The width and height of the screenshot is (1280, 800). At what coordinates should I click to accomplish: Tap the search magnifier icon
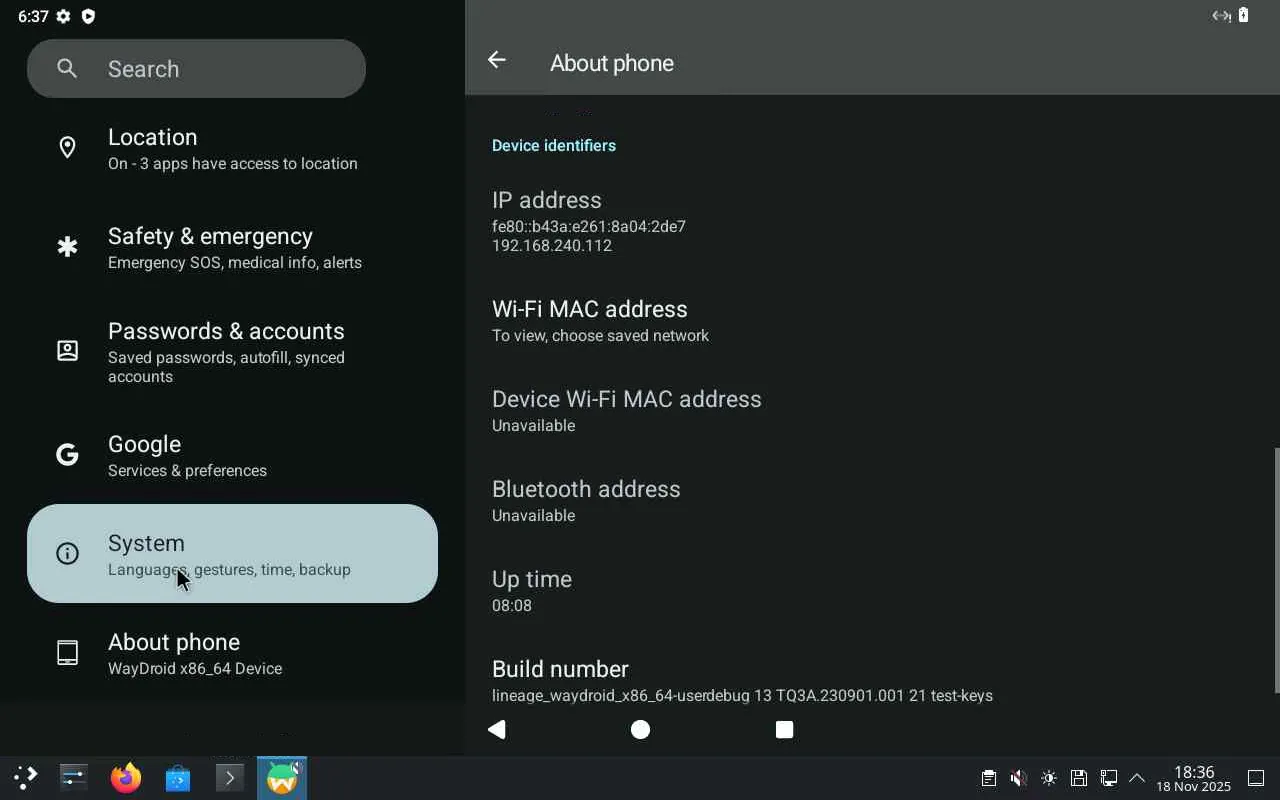point(67,68)
